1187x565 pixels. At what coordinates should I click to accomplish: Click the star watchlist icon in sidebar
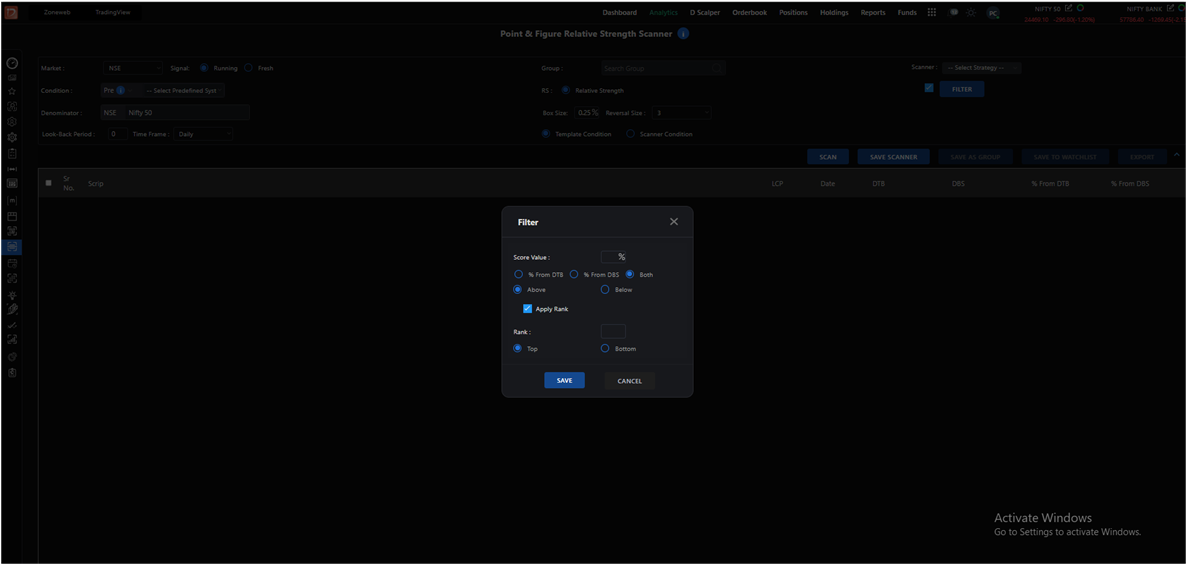coord(12,90)
